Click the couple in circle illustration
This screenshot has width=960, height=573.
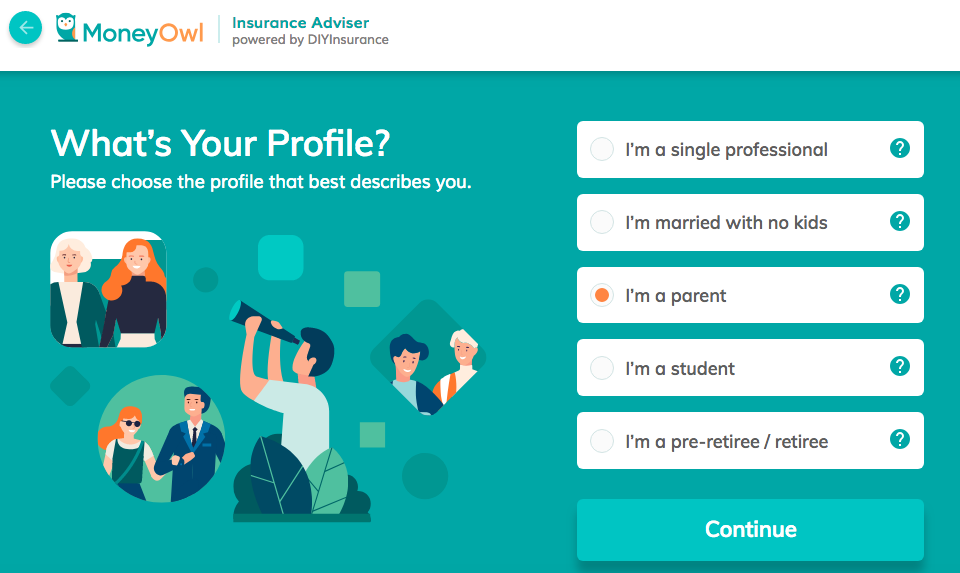click(162, 438)
